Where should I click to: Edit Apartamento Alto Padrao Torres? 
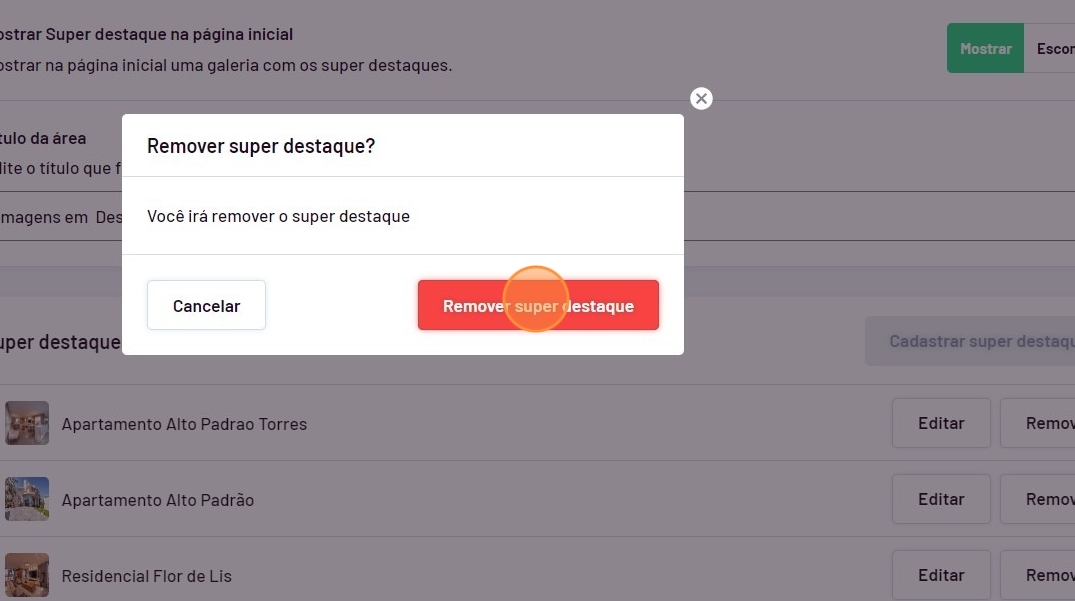(941, 423)
